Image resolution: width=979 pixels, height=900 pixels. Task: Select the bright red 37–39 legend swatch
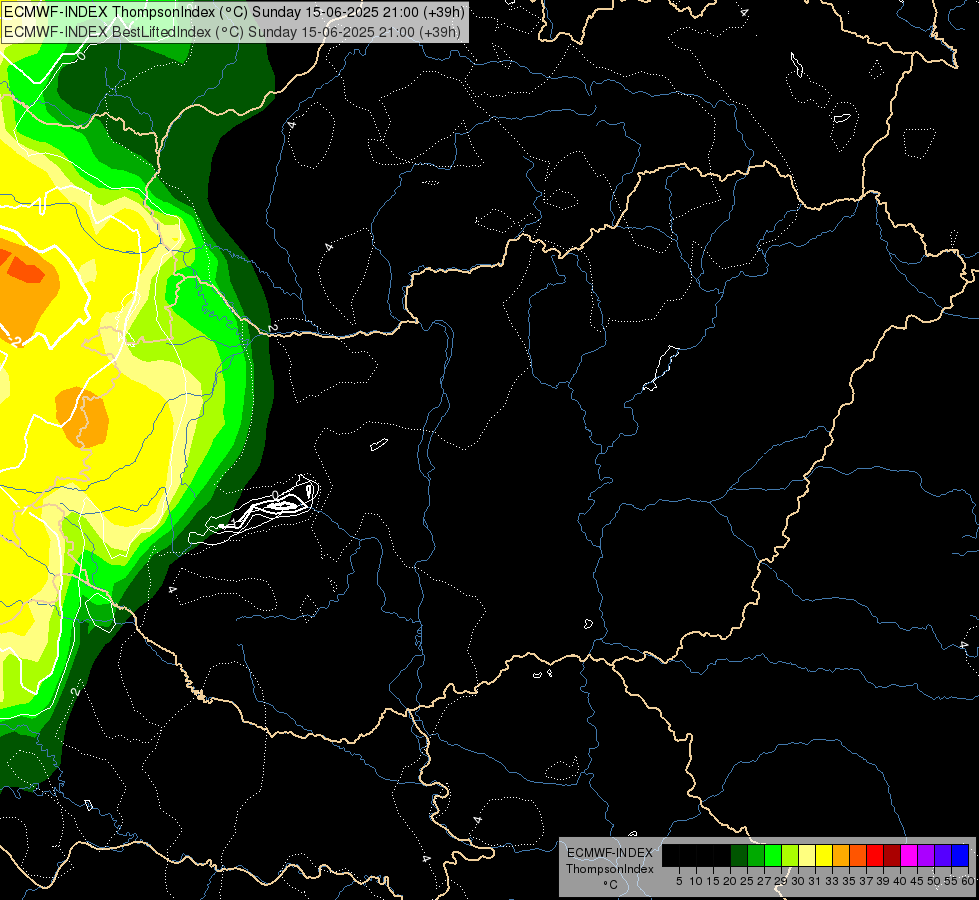(875, 855)
